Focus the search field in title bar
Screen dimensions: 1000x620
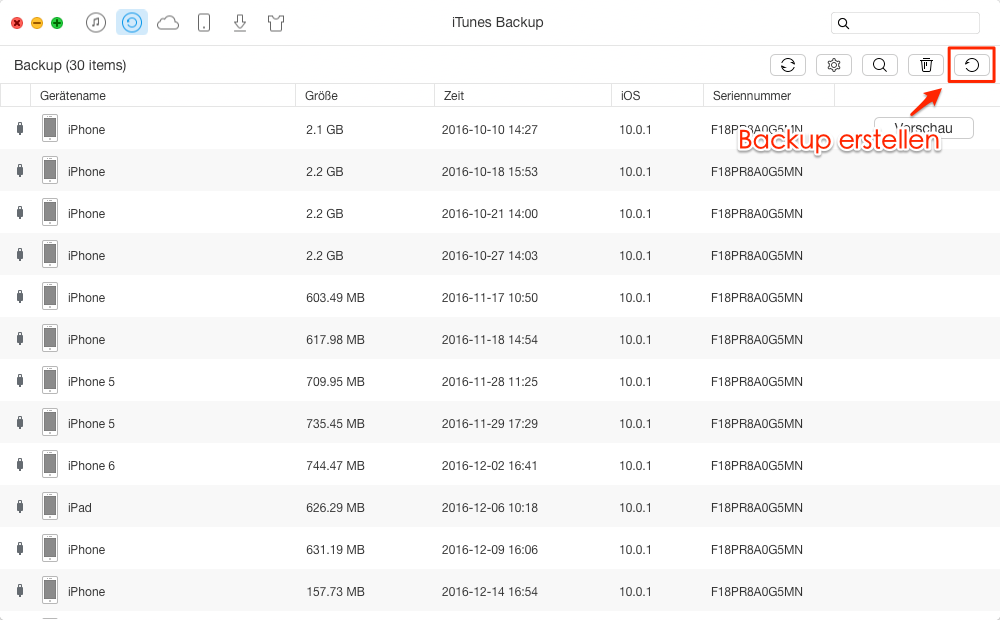point(905,23)
